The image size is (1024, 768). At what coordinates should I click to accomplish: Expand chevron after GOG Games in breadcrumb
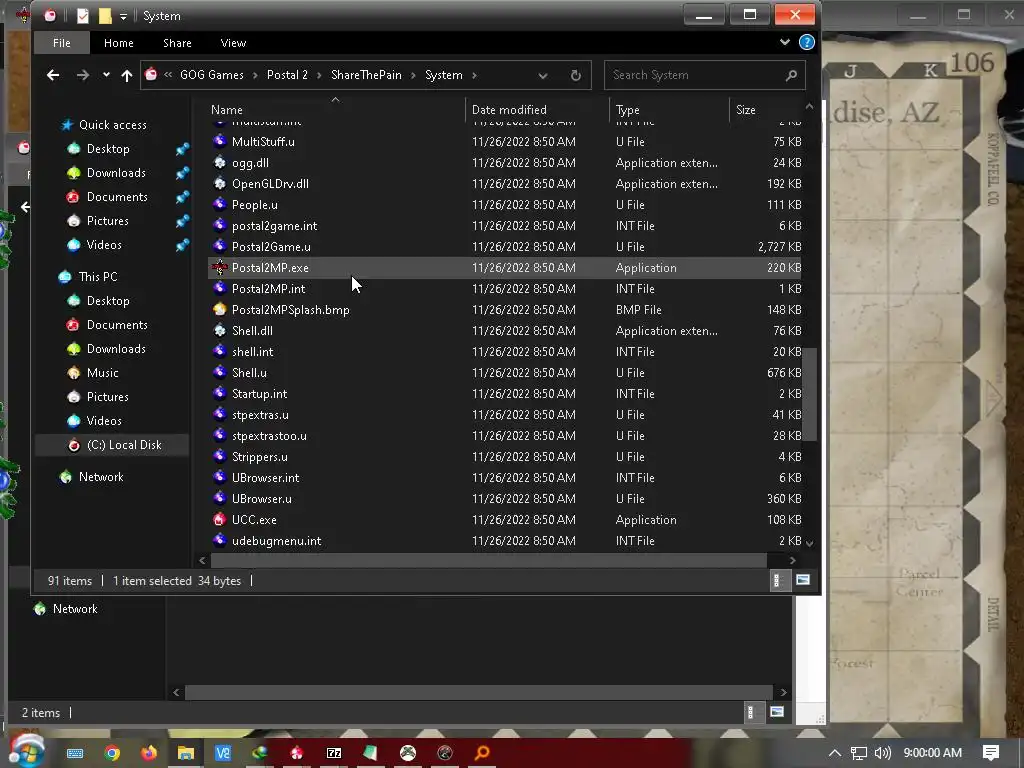(255, 75)
